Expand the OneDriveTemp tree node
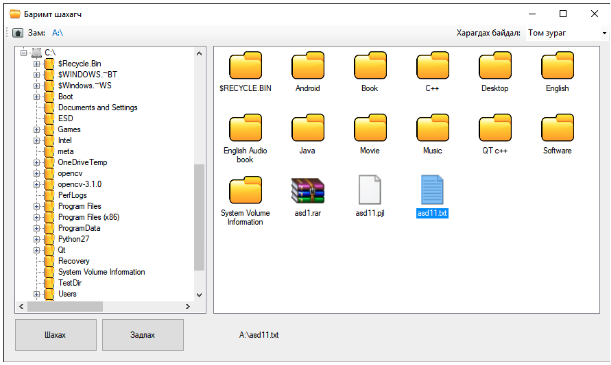The image size is (611, 365). [x=37, y=162]
